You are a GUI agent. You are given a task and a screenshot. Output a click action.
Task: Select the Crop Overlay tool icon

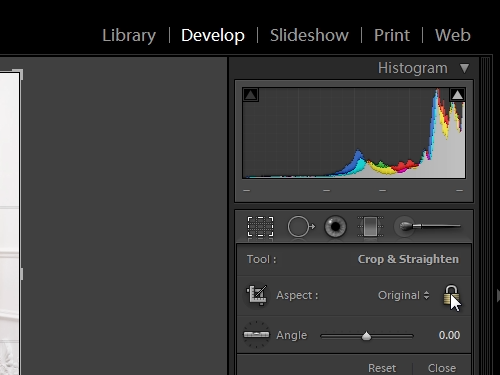[260, 227]
